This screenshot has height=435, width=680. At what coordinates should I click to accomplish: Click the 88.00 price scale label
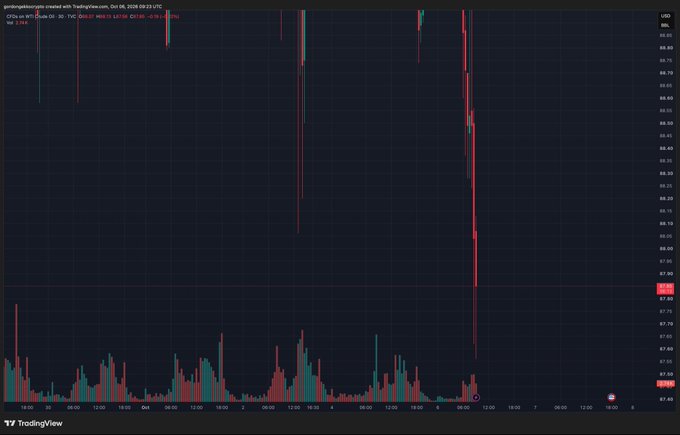coord(666,249)
